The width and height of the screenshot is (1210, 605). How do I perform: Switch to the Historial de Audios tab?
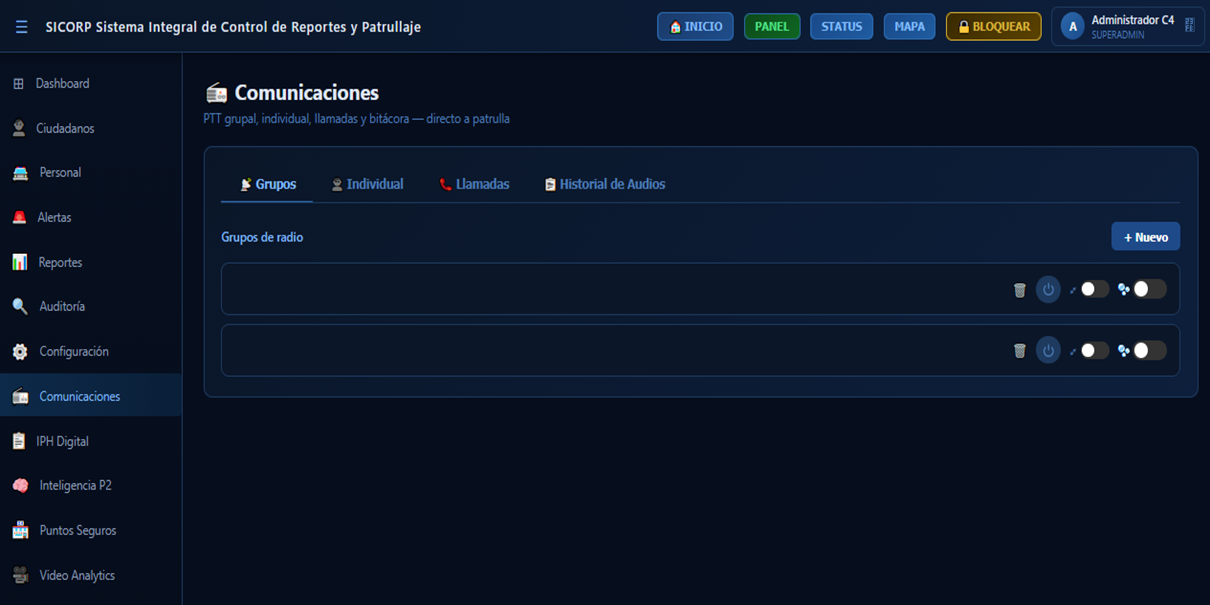pos(604,184)
